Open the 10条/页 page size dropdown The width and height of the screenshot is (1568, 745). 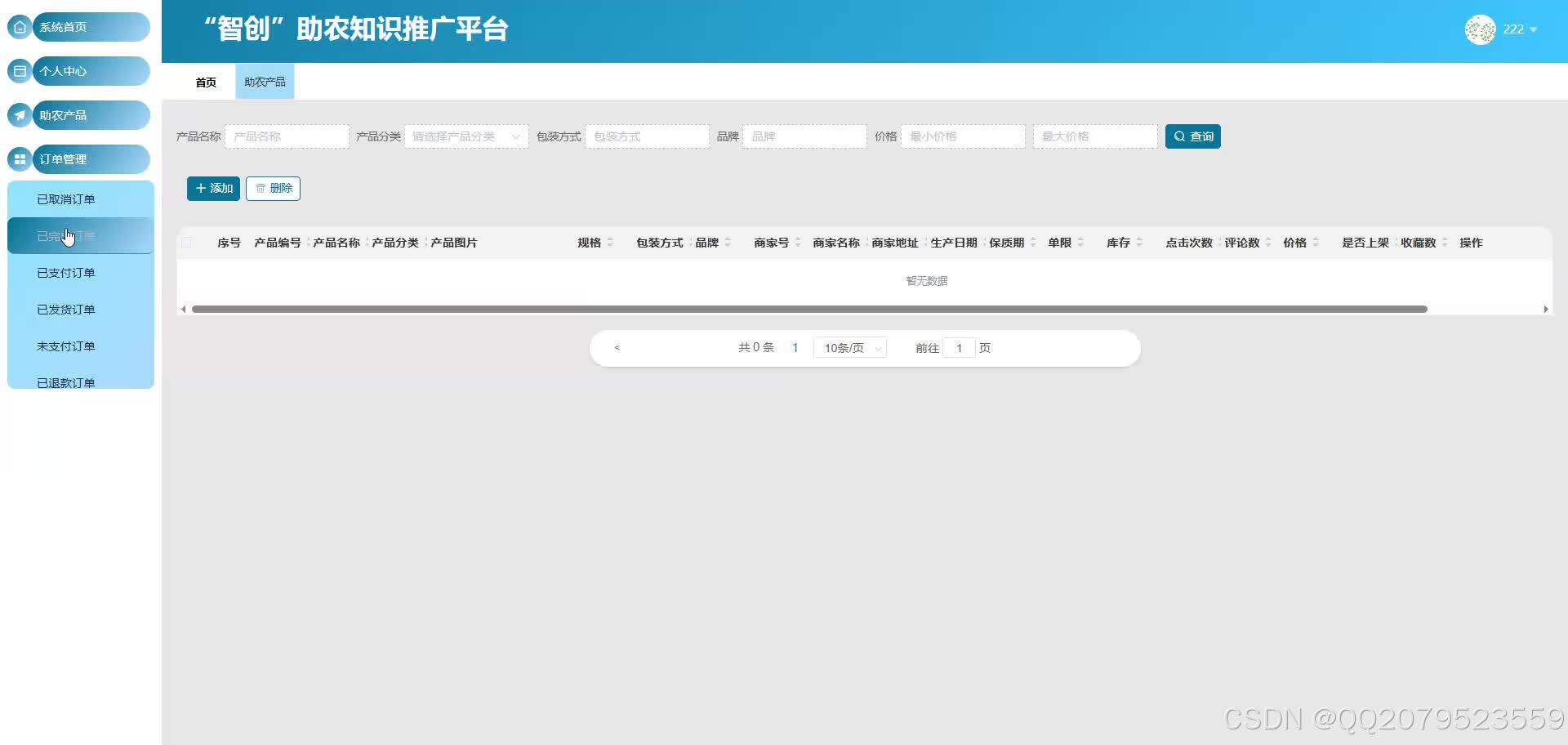click(x=850, y=348)
